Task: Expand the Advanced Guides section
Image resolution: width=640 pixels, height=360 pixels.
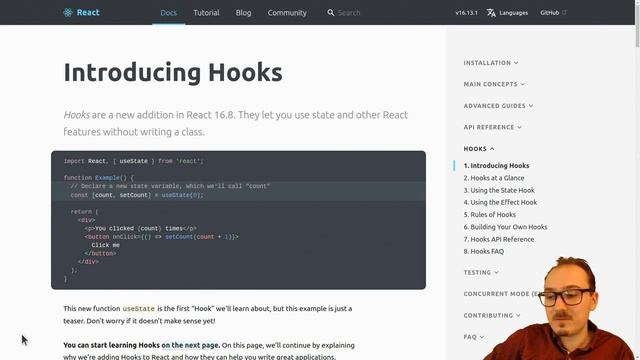Action: coord(498,106)
